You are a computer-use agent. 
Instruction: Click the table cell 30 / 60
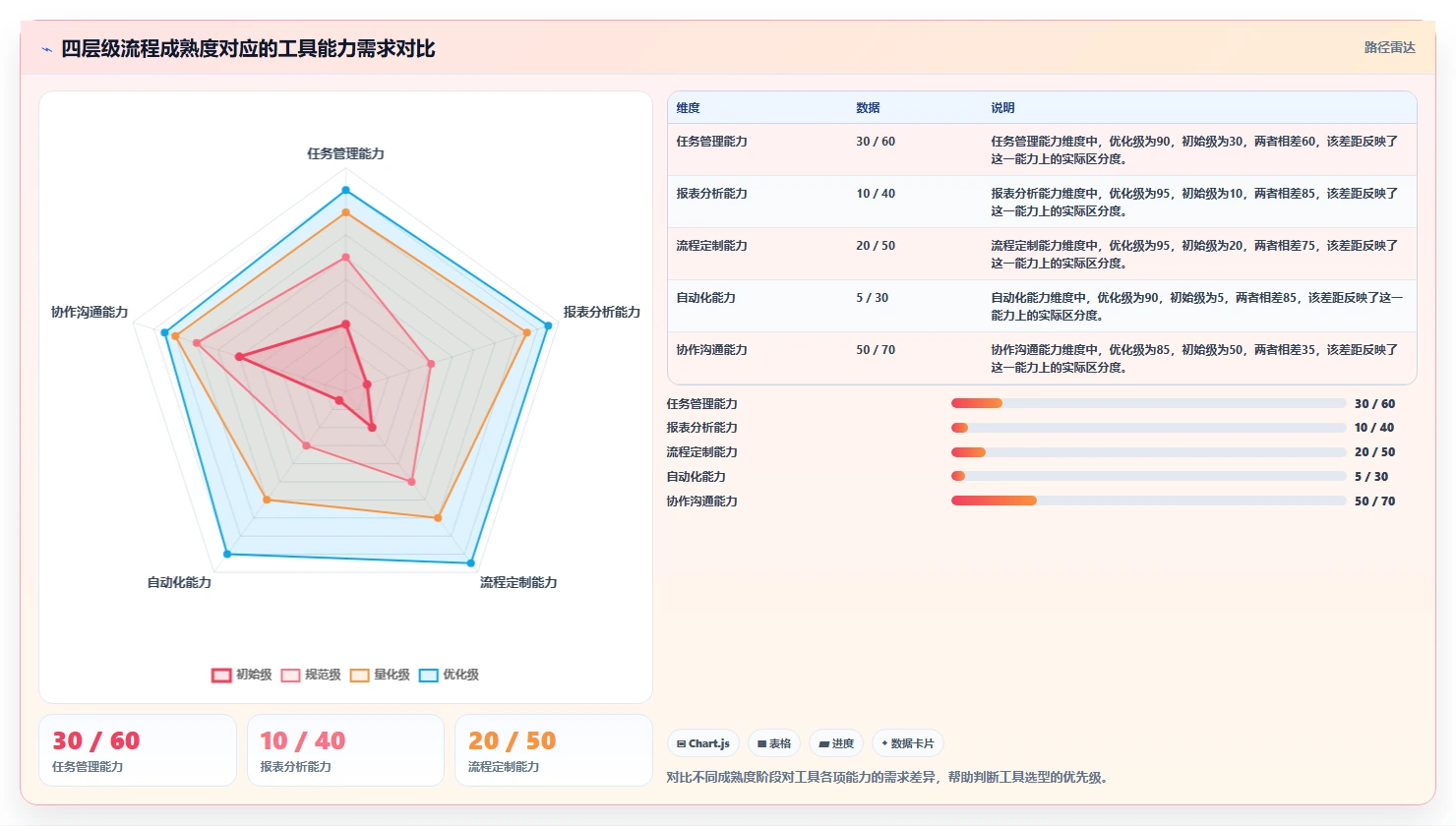876,142
